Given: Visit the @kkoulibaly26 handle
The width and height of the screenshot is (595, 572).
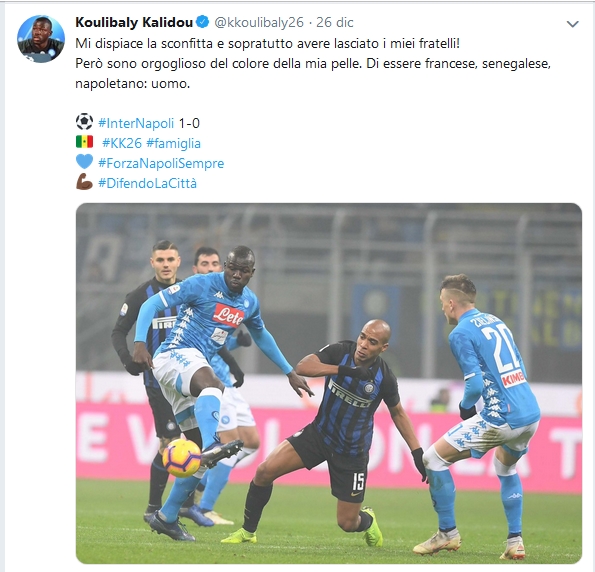Looking at the screenshot, I should (259, 22).
